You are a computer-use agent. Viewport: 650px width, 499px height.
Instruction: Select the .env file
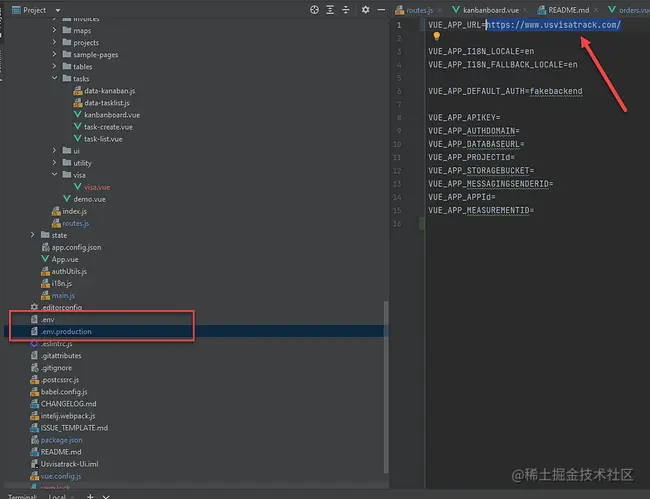[x=48, y=320]
